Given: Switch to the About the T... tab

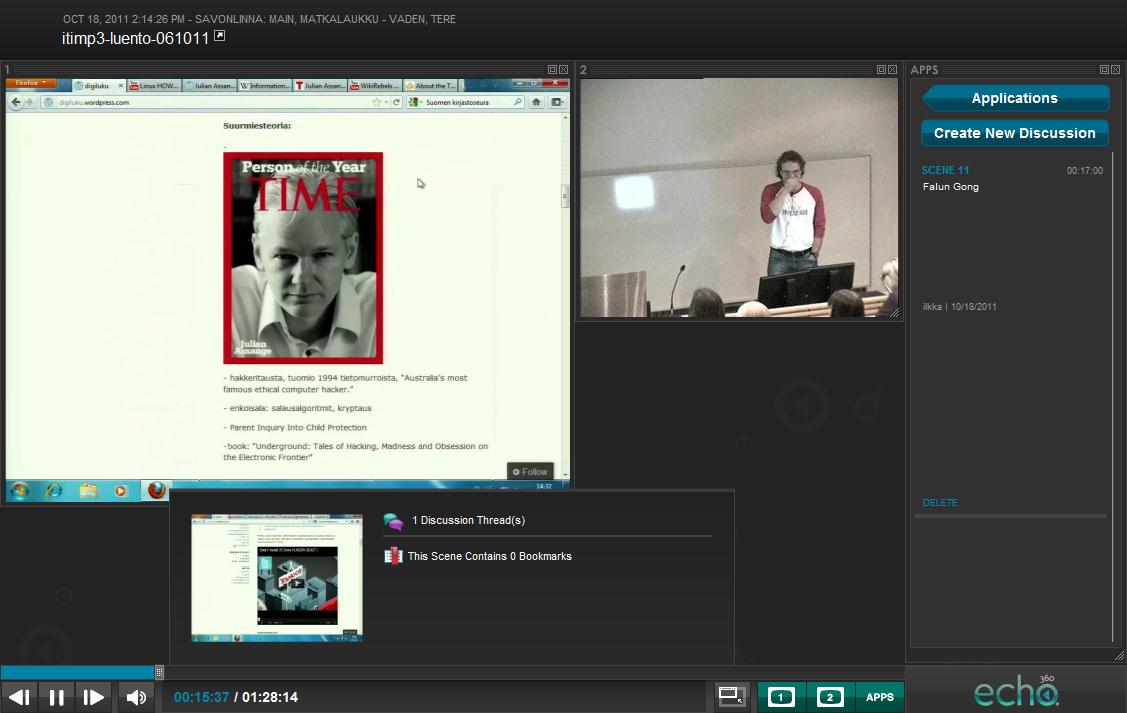Looking at the screenshot, I should [430, 86].
